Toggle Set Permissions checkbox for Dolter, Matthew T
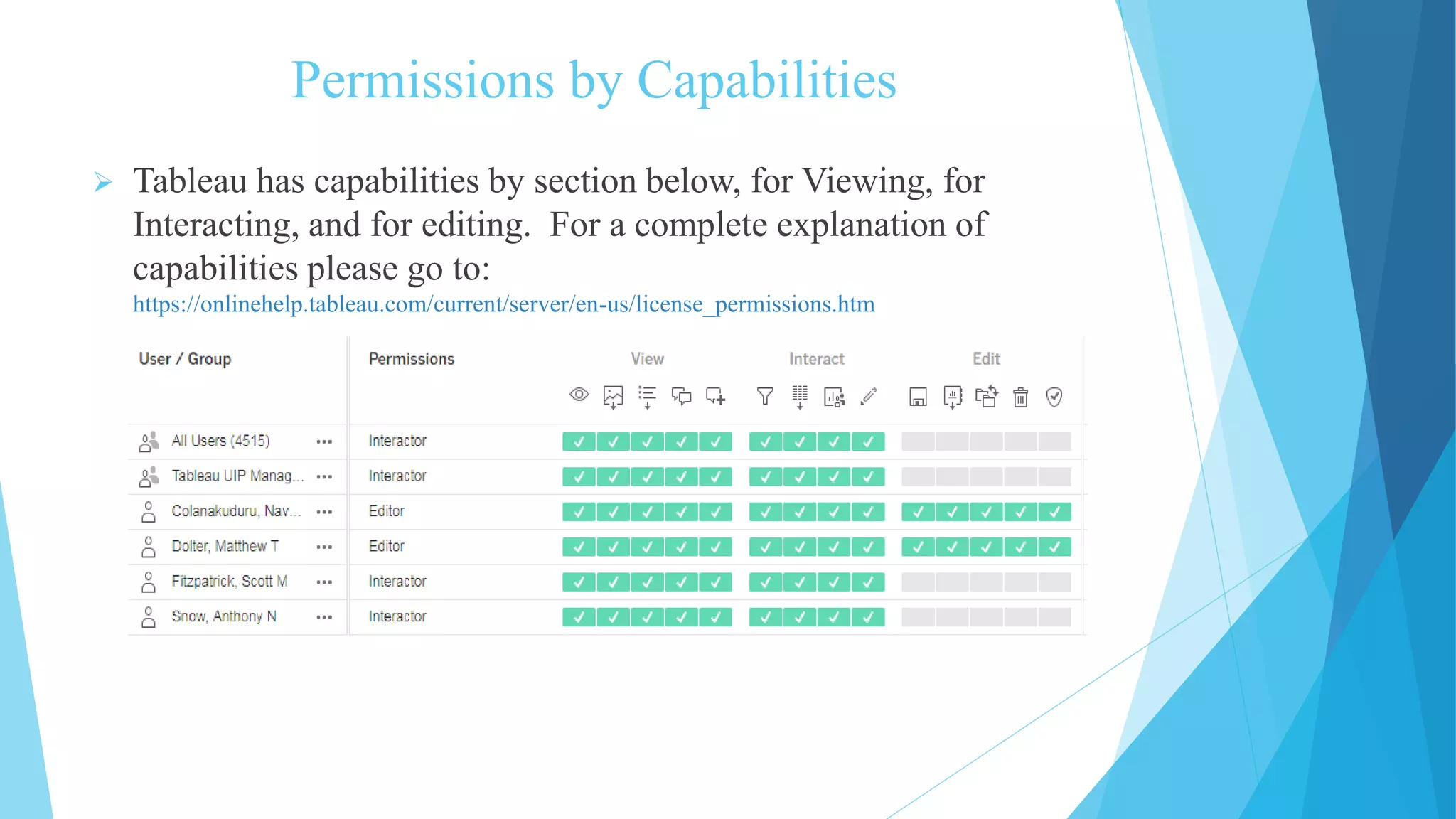 1054,547
